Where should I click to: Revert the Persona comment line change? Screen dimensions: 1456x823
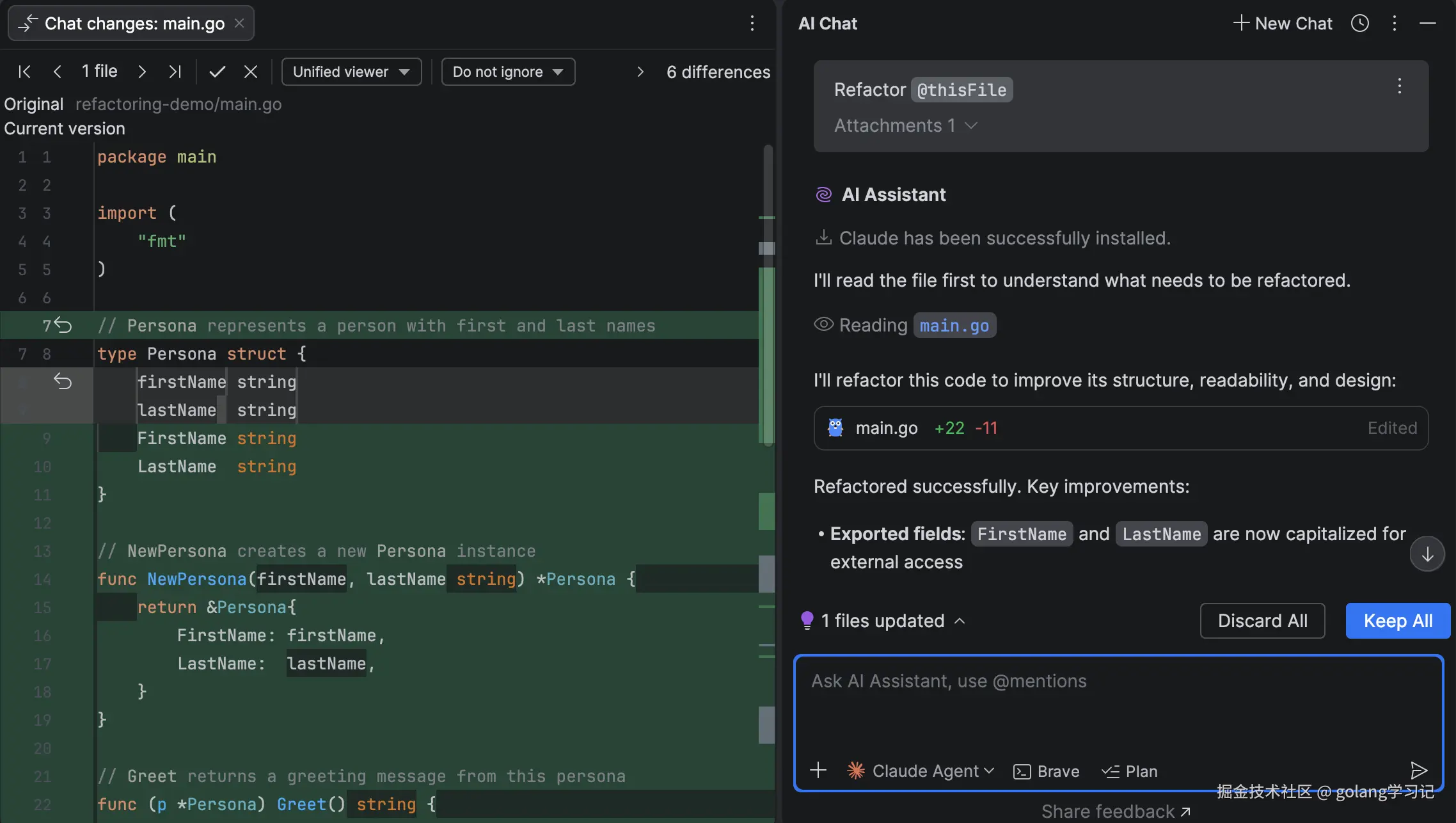(x=63, y=326)
